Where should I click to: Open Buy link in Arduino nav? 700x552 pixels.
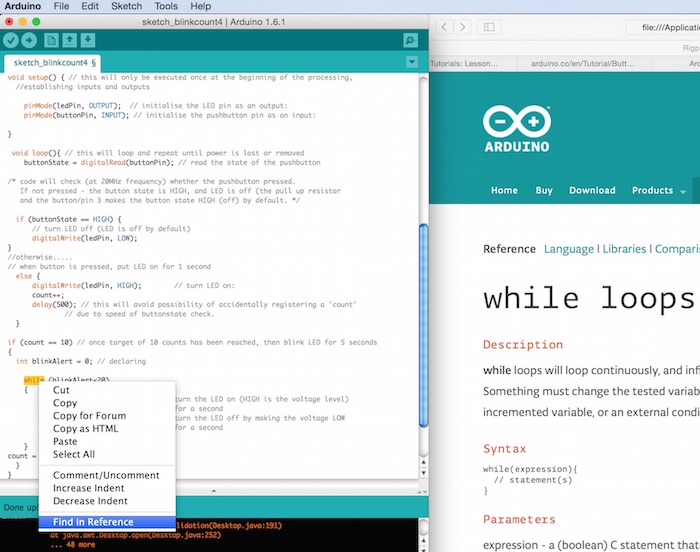coord(544,190)
